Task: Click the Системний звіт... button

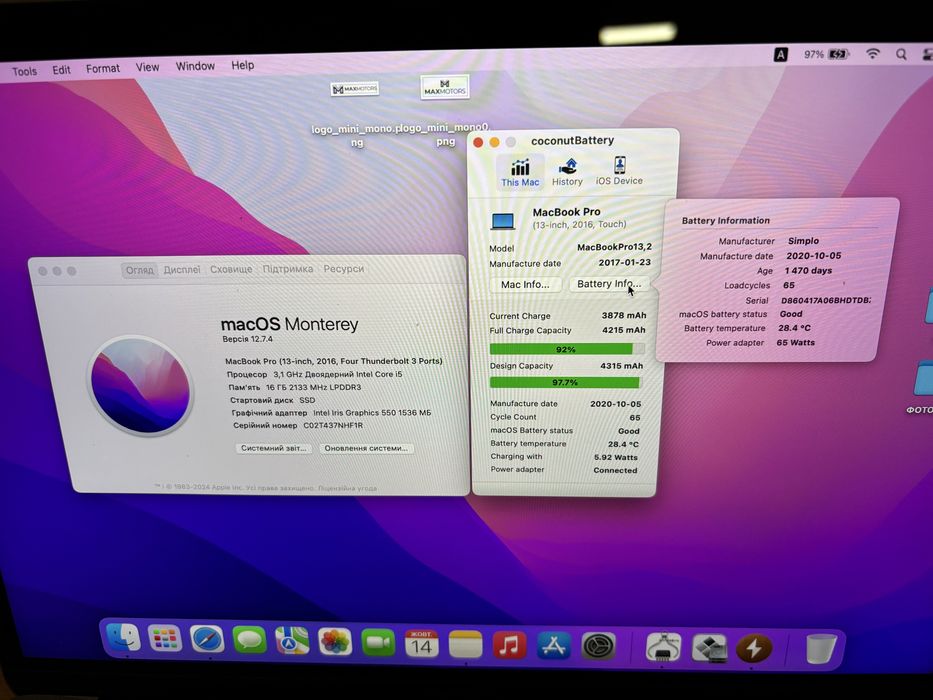Action: 273,448
